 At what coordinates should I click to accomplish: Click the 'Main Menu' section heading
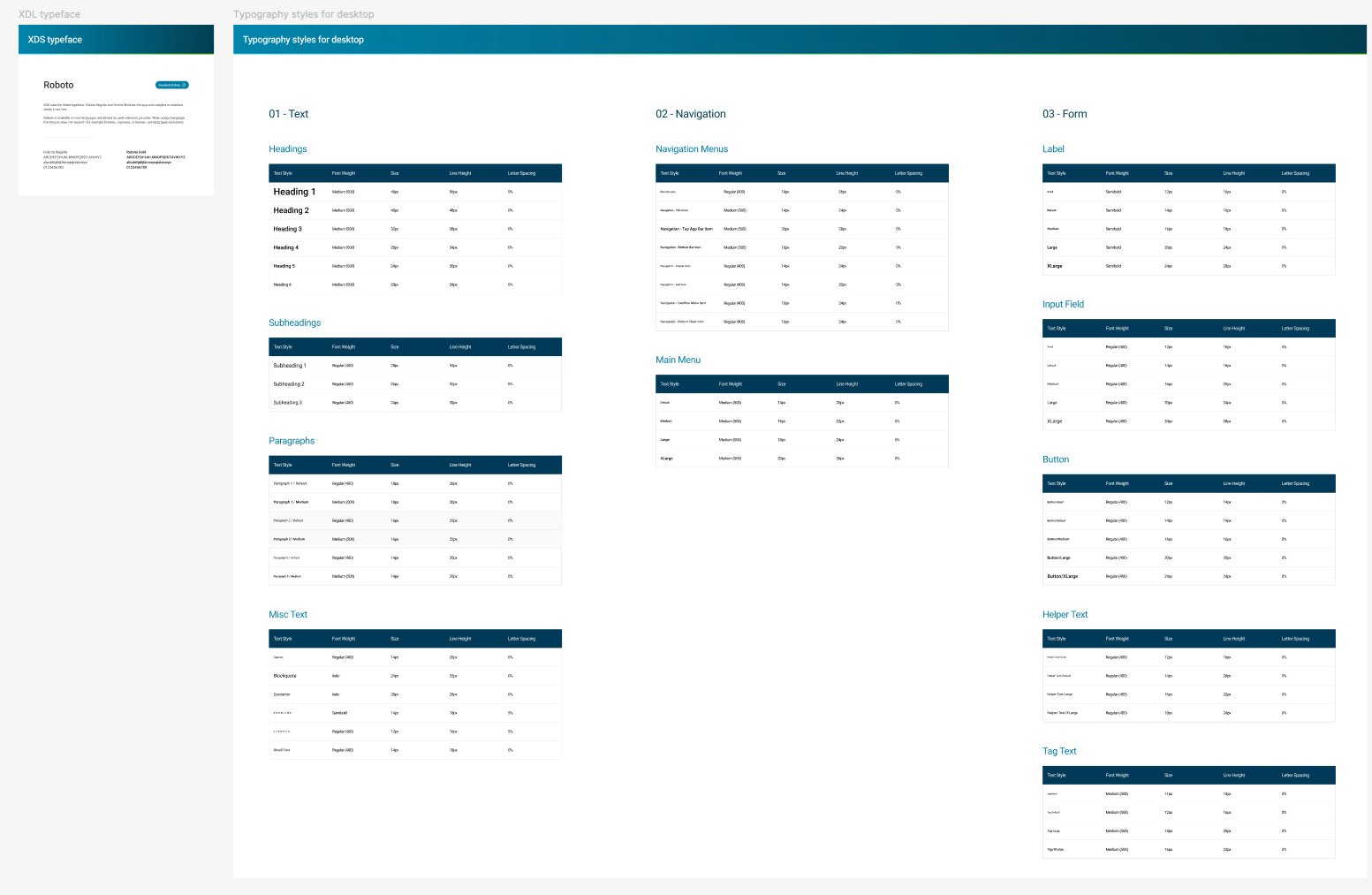click(678, 360)
